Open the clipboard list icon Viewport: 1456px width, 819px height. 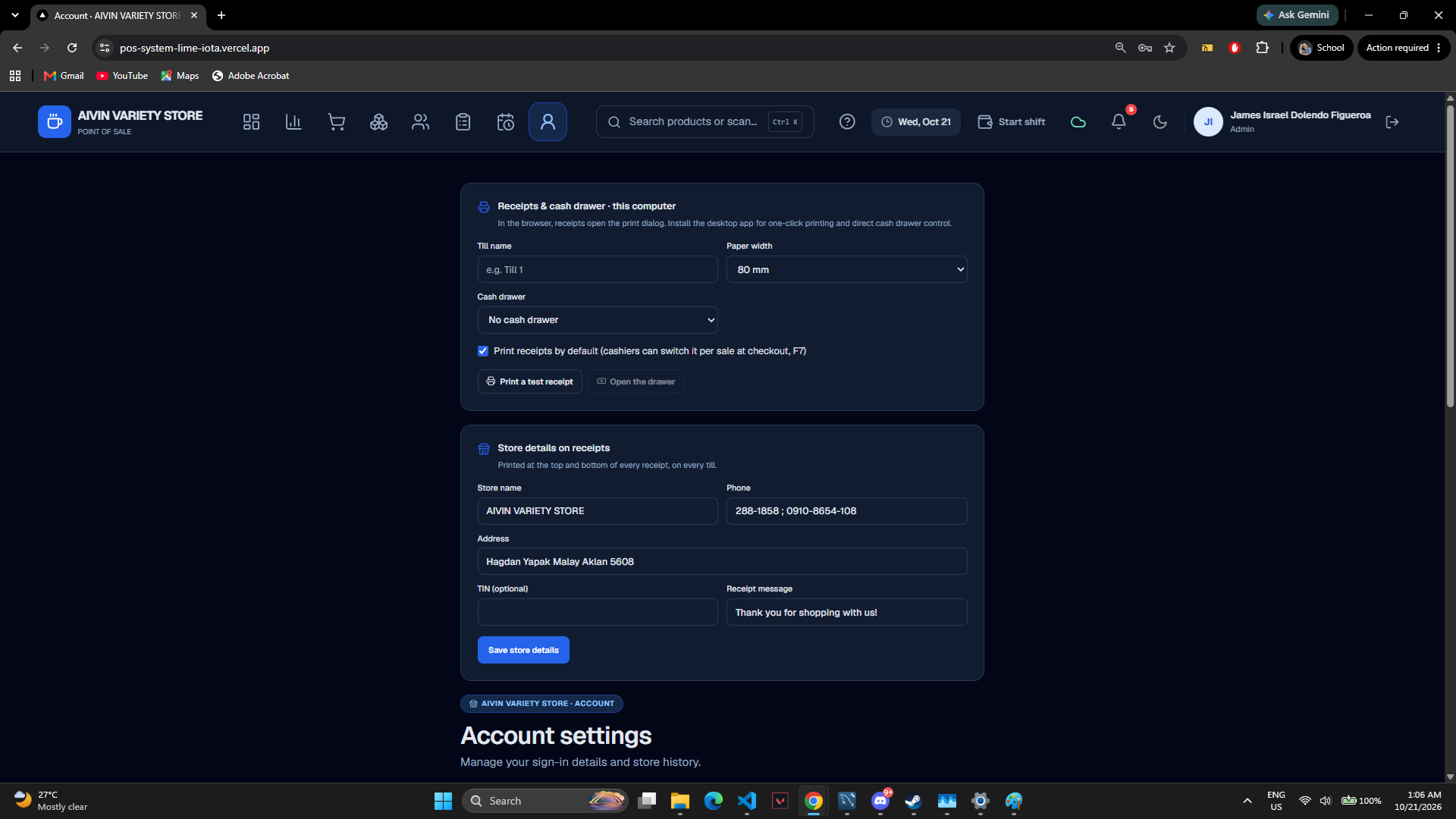(463, 122)
